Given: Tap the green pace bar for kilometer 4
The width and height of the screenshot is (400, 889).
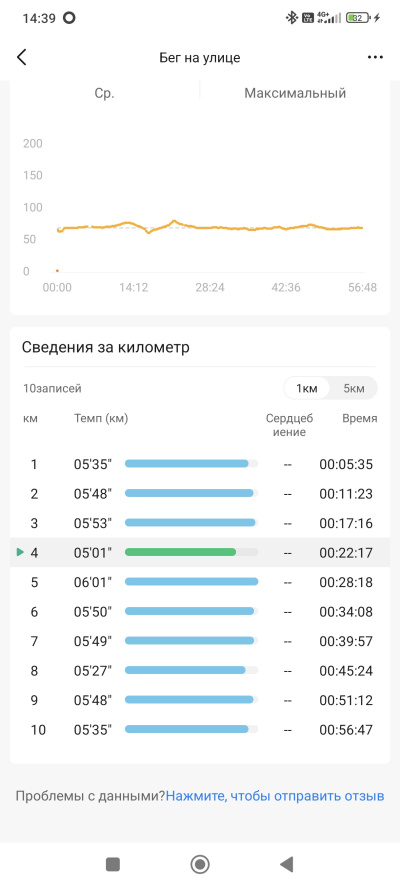Looking at the screenshot, I should tap(180, 552).
